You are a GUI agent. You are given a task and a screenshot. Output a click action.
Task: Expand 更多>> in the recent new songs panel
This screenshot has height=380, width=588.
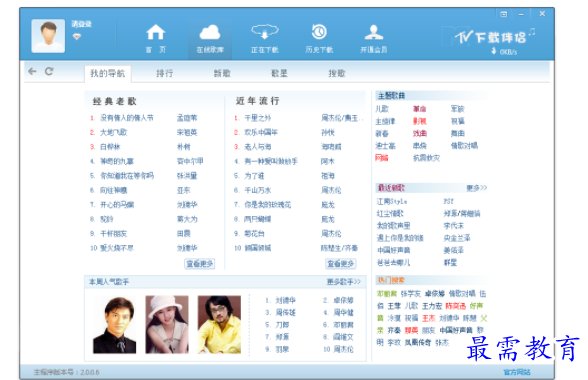click(x=477, y=188)
